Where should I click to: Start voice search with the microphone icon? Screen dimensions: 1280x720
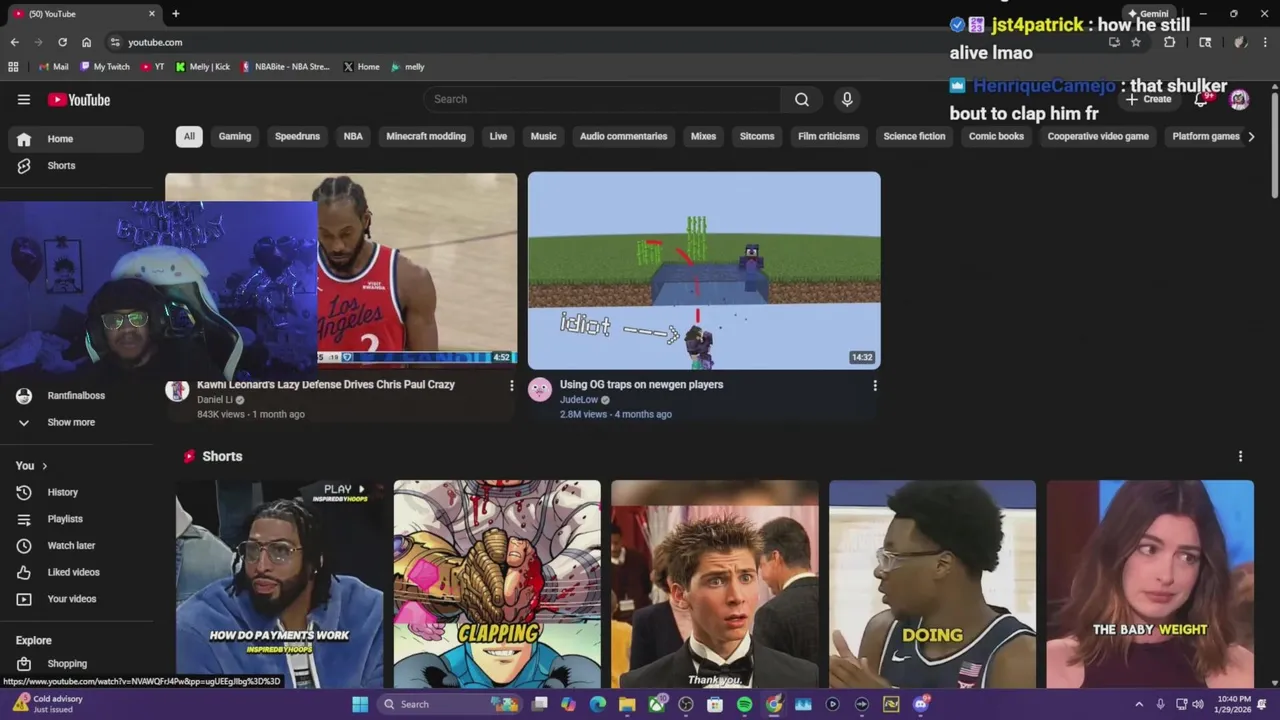pos(847,99)
